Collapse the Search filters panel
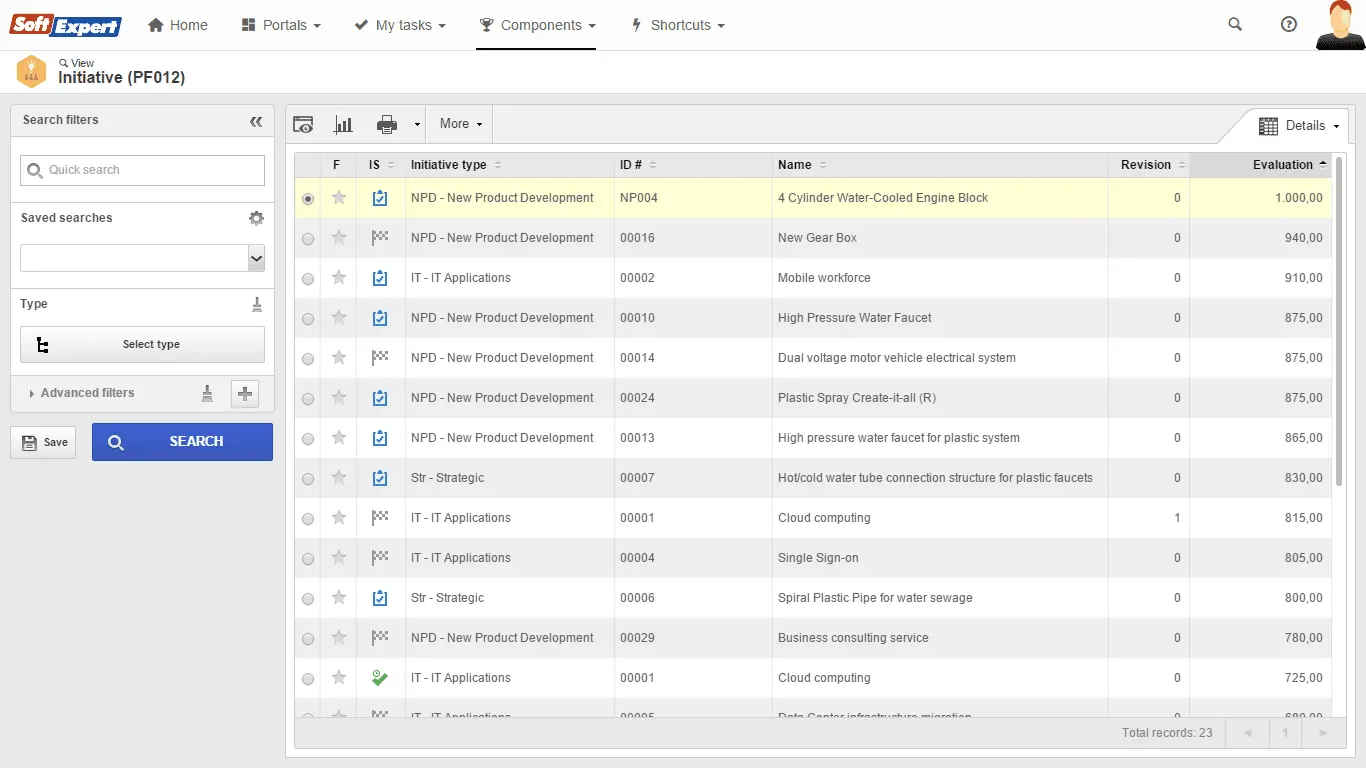Screen dimensions: 1366x768 [x=256, y=121]
